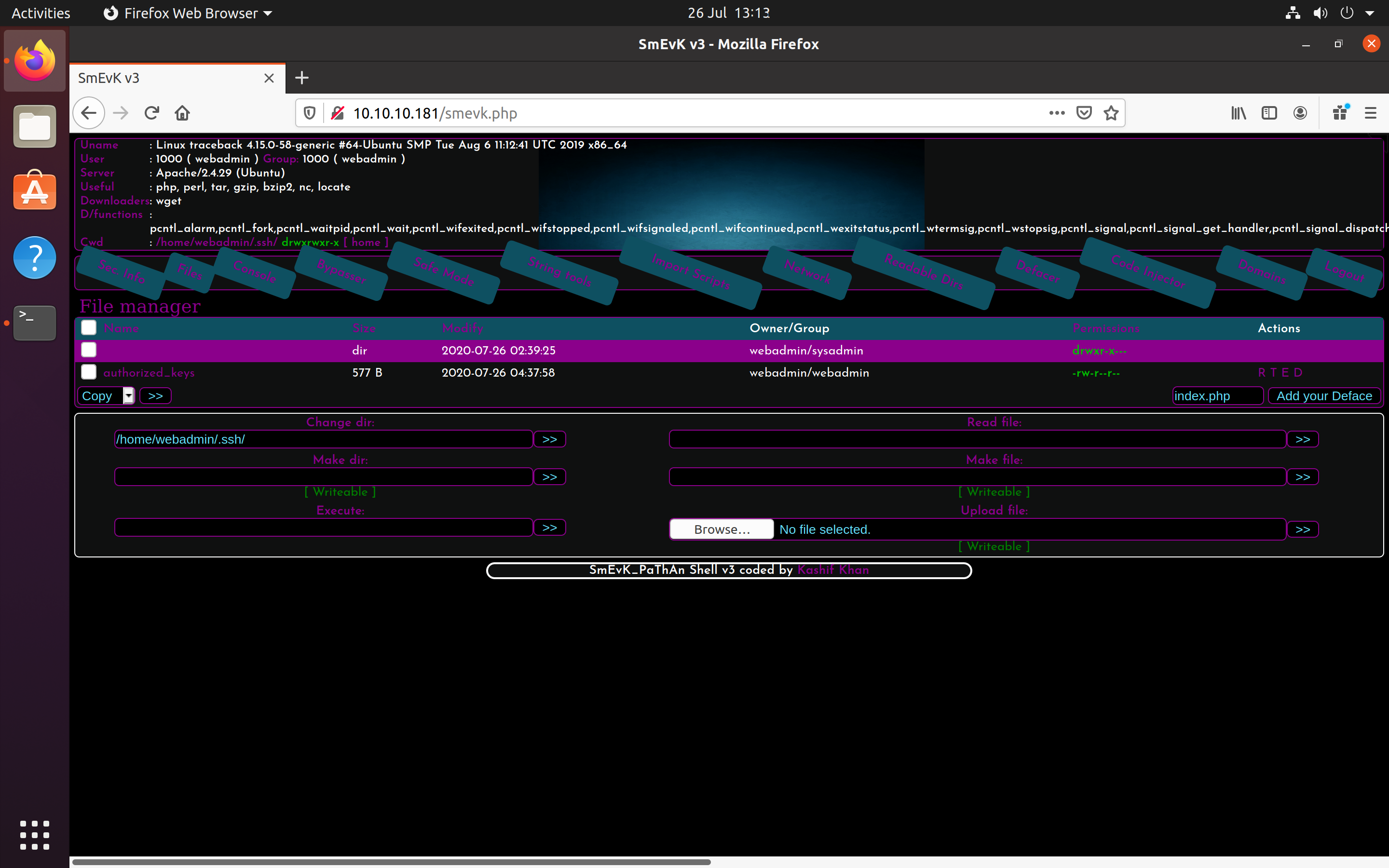Open the Import Scripts tab
1389x868 pixels.
(x=691, y=271)
